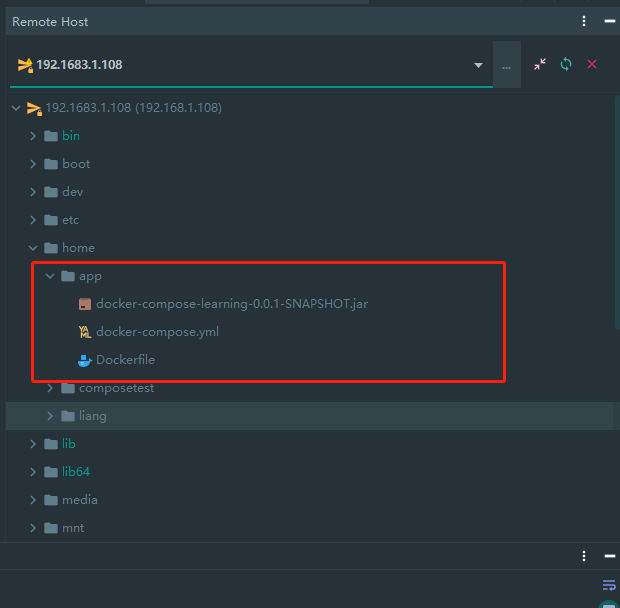This screenshot has width=620, height=608.
Task: Click the red disconnect X icon
Action: (x=592, y=64)
